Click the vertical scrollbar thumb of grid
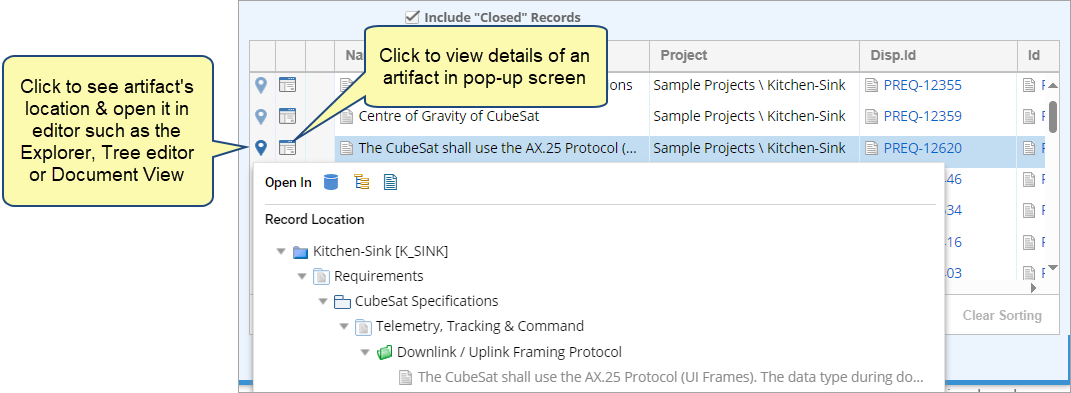The height and width of the screenshot is (393, 1071). point(1053,116)
